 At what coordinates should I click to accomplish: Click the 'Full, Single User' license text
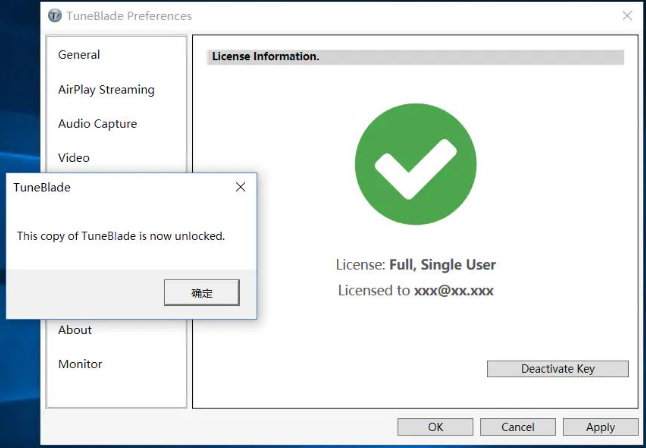point(442,265)
